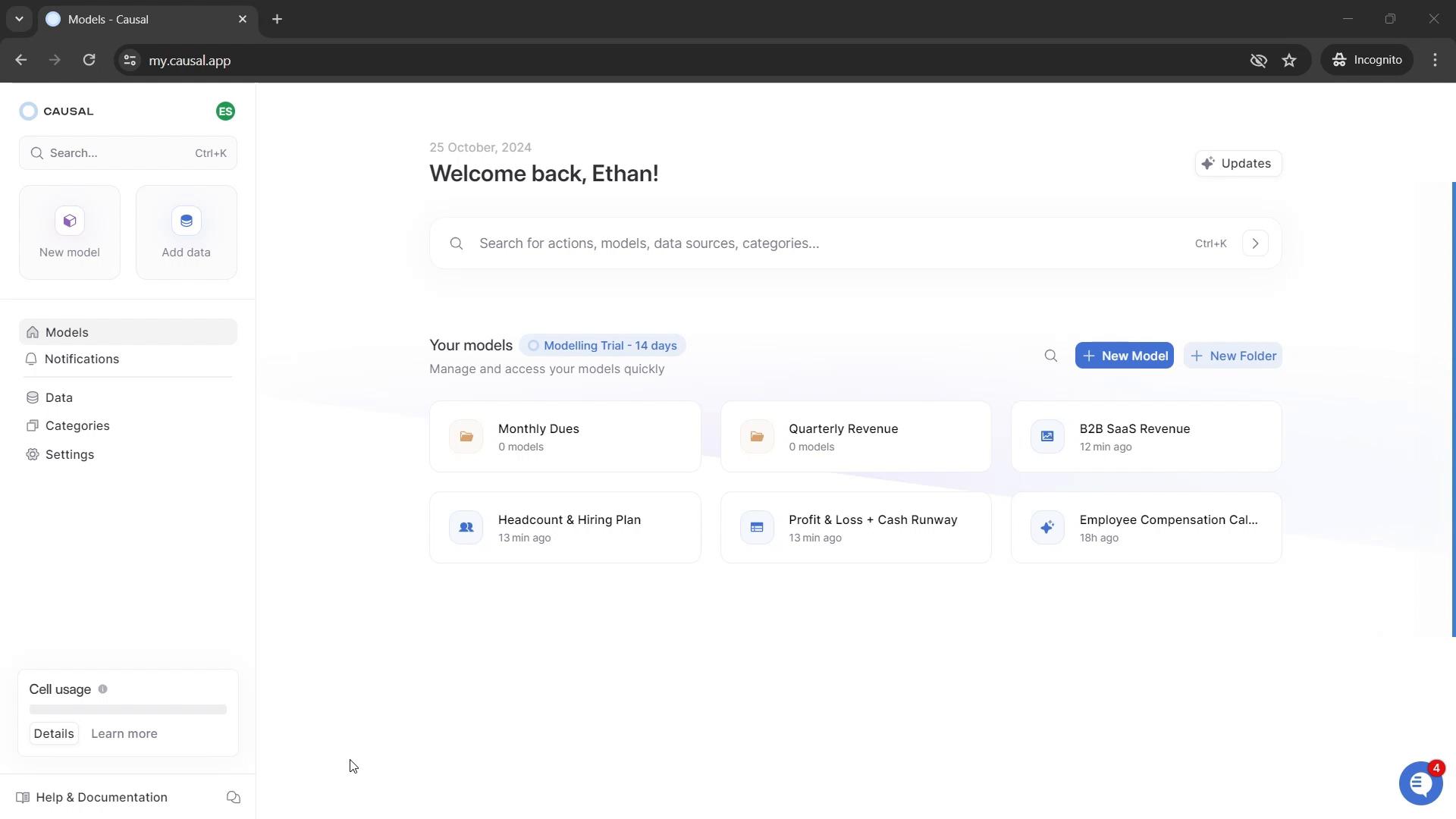
Task: Click Learn more cell usage link
Action: click(x=124, y=733)
